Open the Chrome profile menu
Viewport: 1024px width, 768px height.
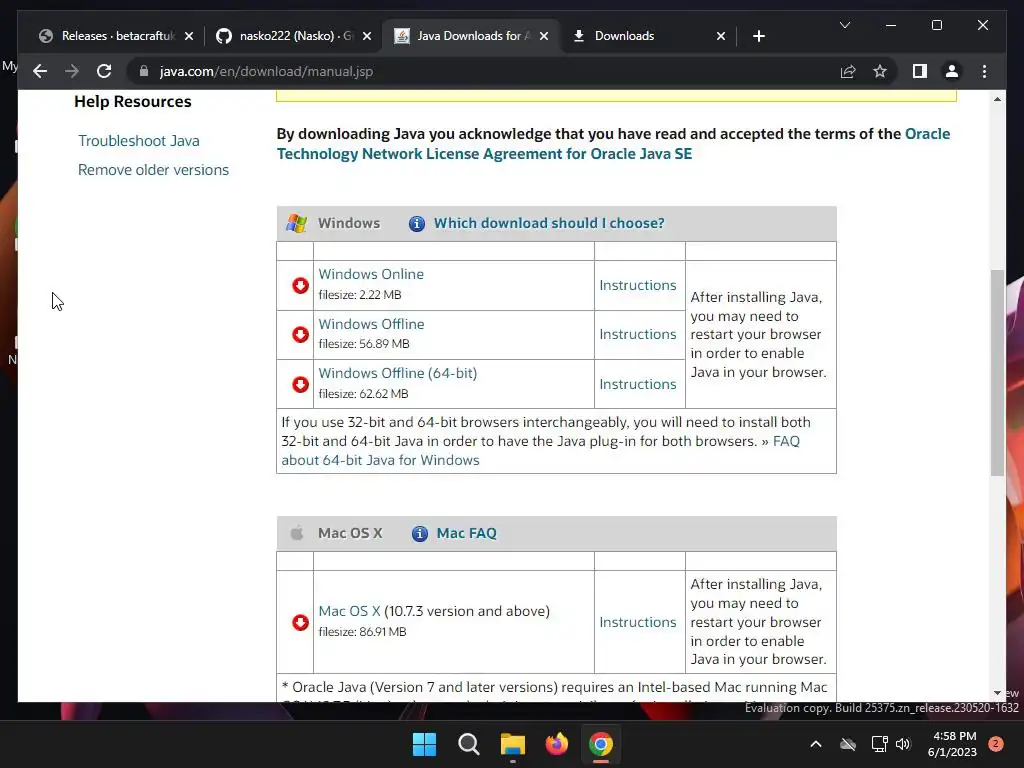click(952, 71)
